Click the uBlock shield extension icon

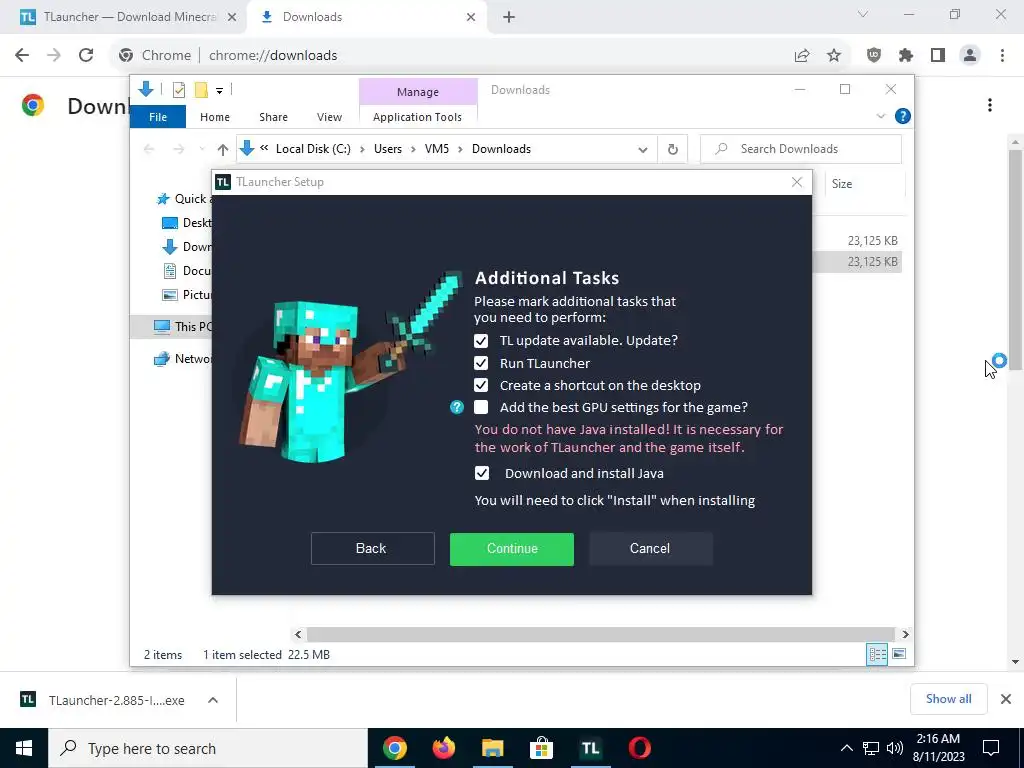pos(874,56)
